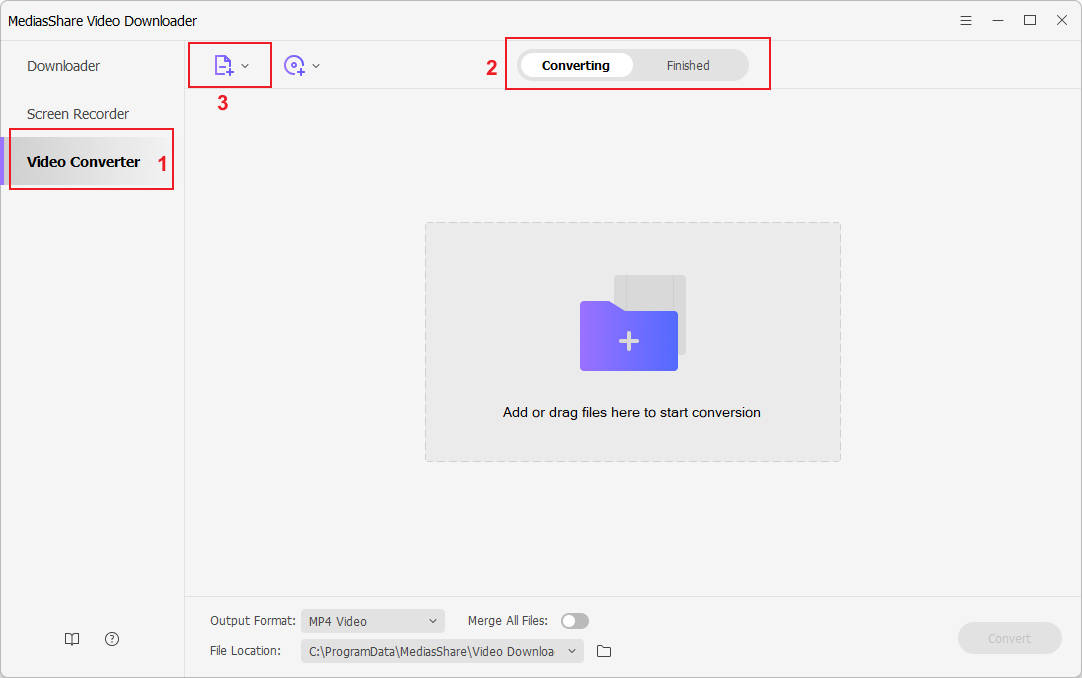Click the Add Files document icon
Image resolution: width=1082 pixels, height=678 pixels.
(x=223, y=66)
